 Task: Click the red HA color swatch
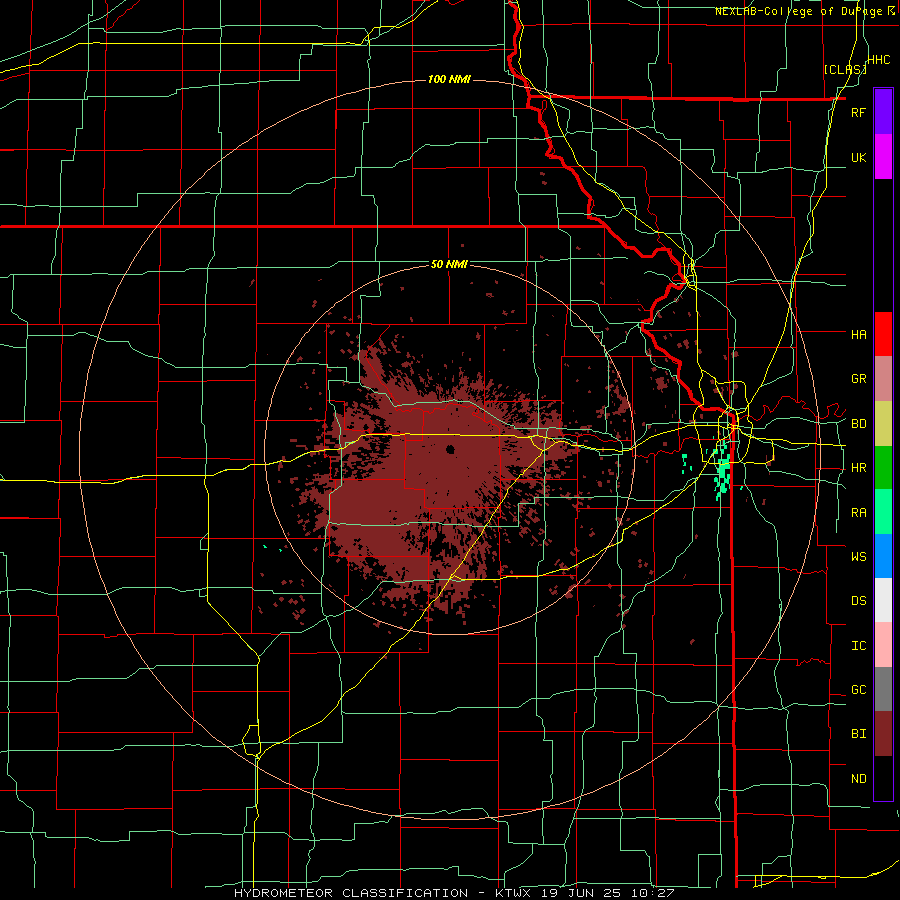point(883,334)
